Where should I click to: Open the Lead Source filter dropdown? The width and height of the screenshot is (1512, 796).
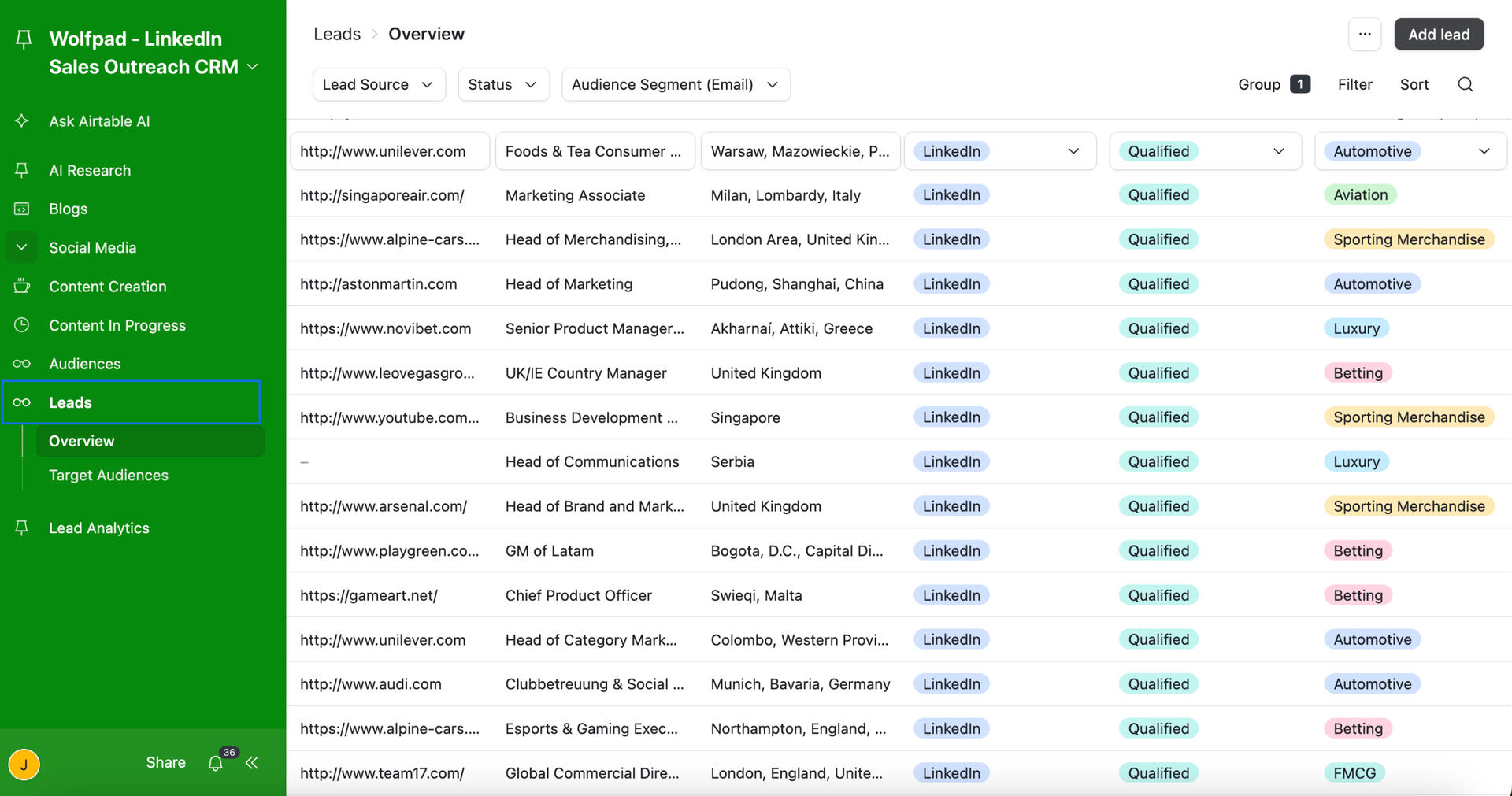[x=378, y=84]
